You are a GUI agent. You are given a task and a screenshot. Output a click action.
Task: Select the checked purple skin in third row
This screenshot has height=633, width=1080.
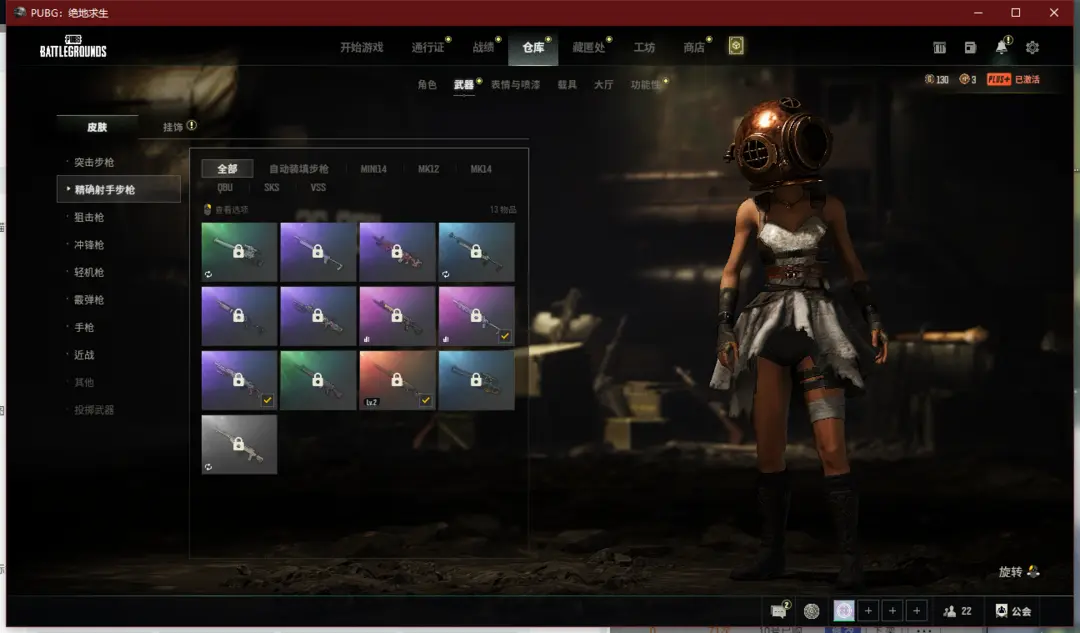(x=239, y=380)
